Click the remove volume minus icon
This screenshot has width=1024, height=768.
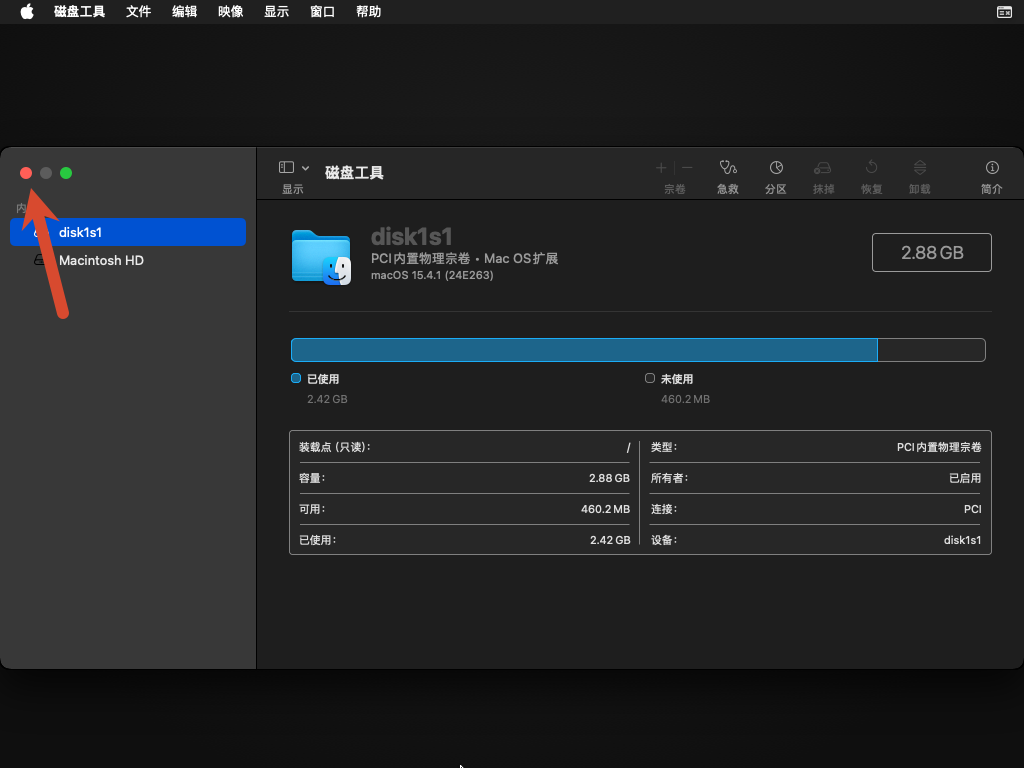[x=687, y=168]
